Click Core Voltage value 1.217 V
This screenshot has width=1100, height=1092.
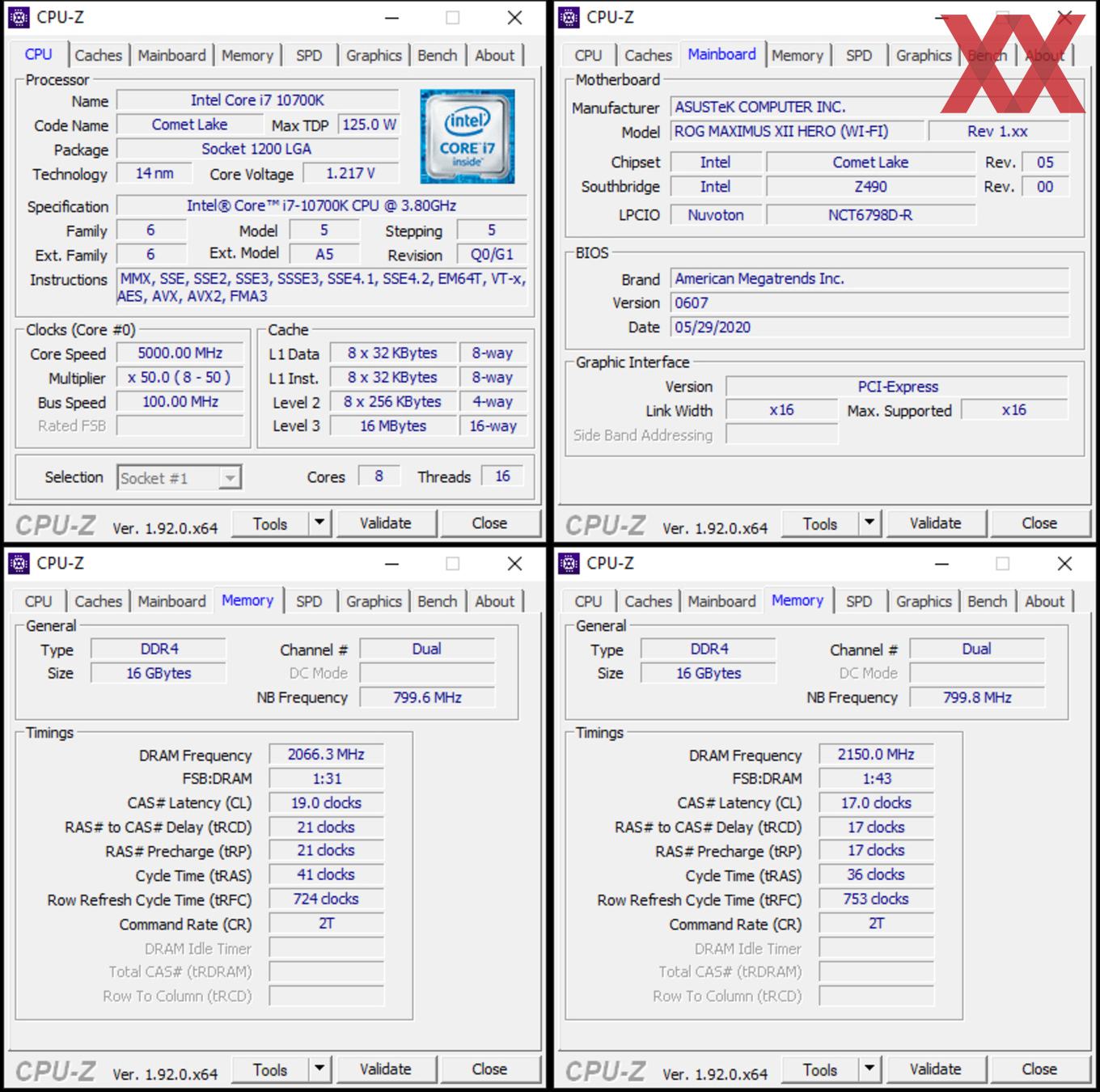pyautogui.click(x=351, y=174)
